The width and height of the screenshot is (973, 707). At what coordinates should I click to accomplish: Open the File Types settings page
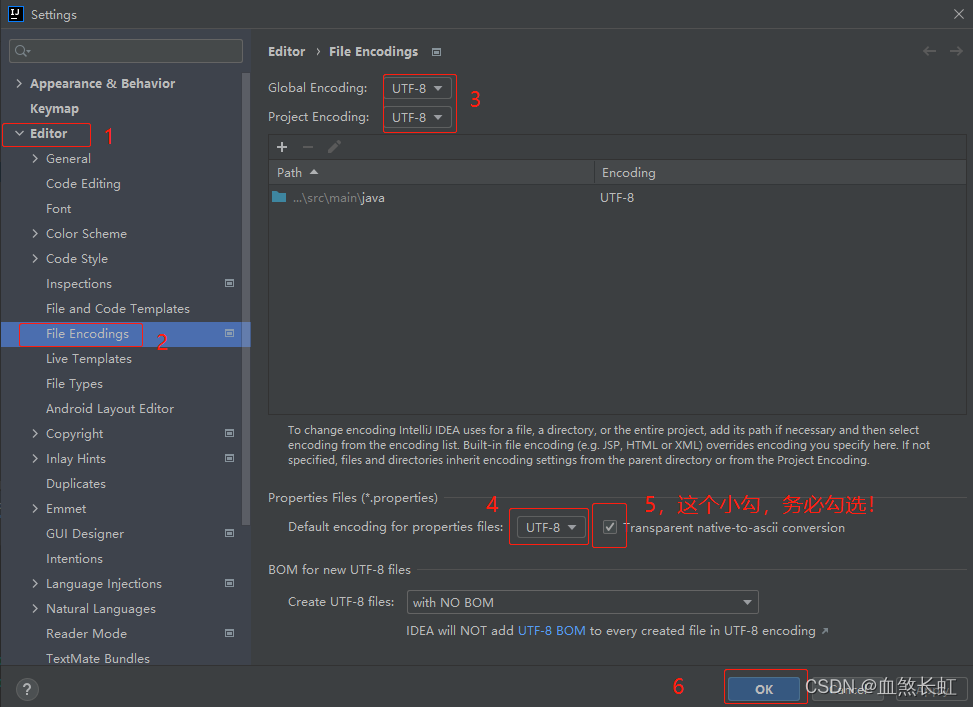[x=74, y=384]
